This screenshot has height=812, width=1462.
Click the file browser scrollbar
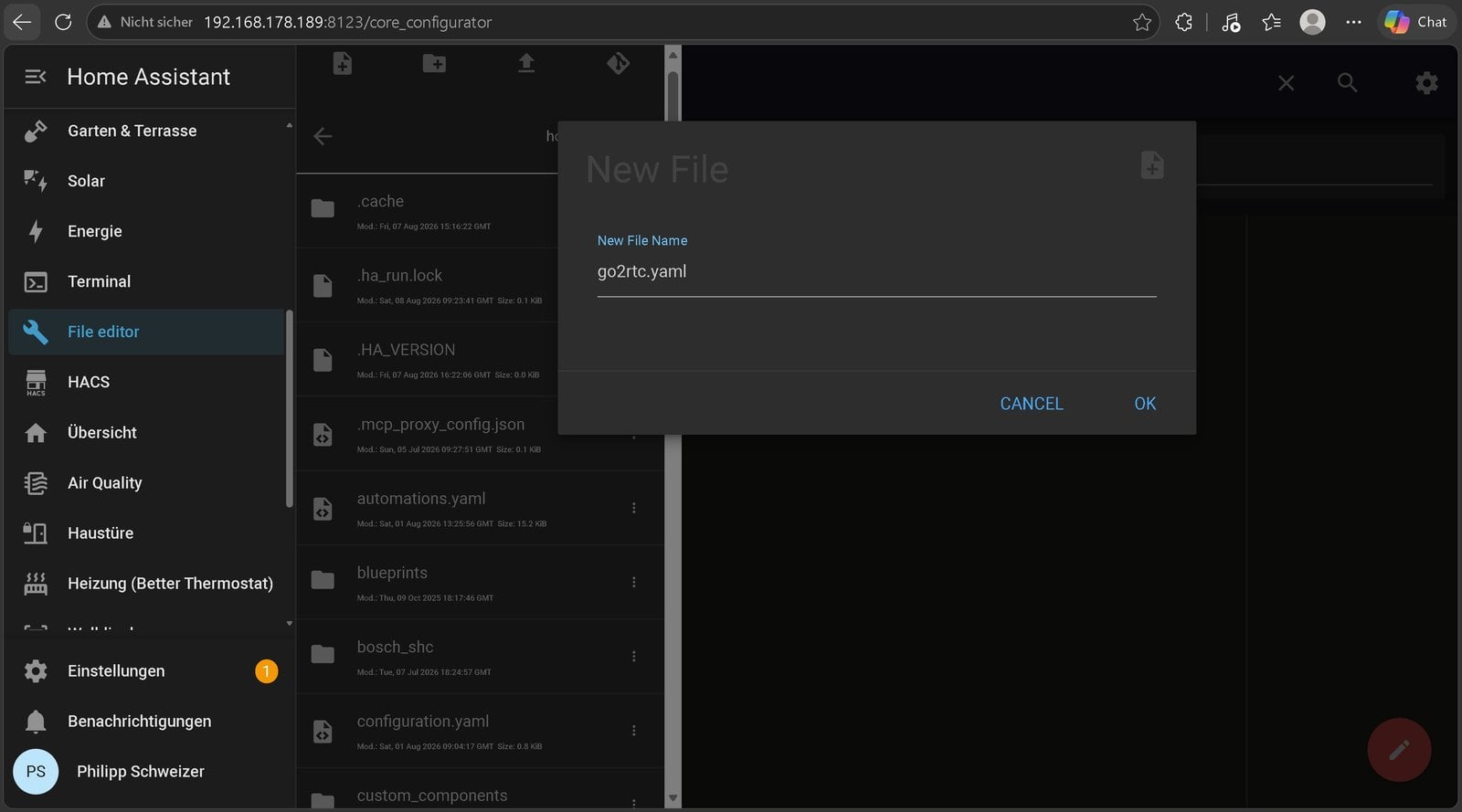coord(673,427)
